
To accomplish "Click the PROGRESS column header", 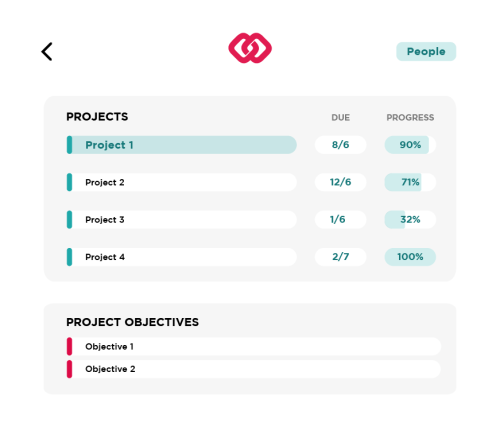I will [410, 117].
